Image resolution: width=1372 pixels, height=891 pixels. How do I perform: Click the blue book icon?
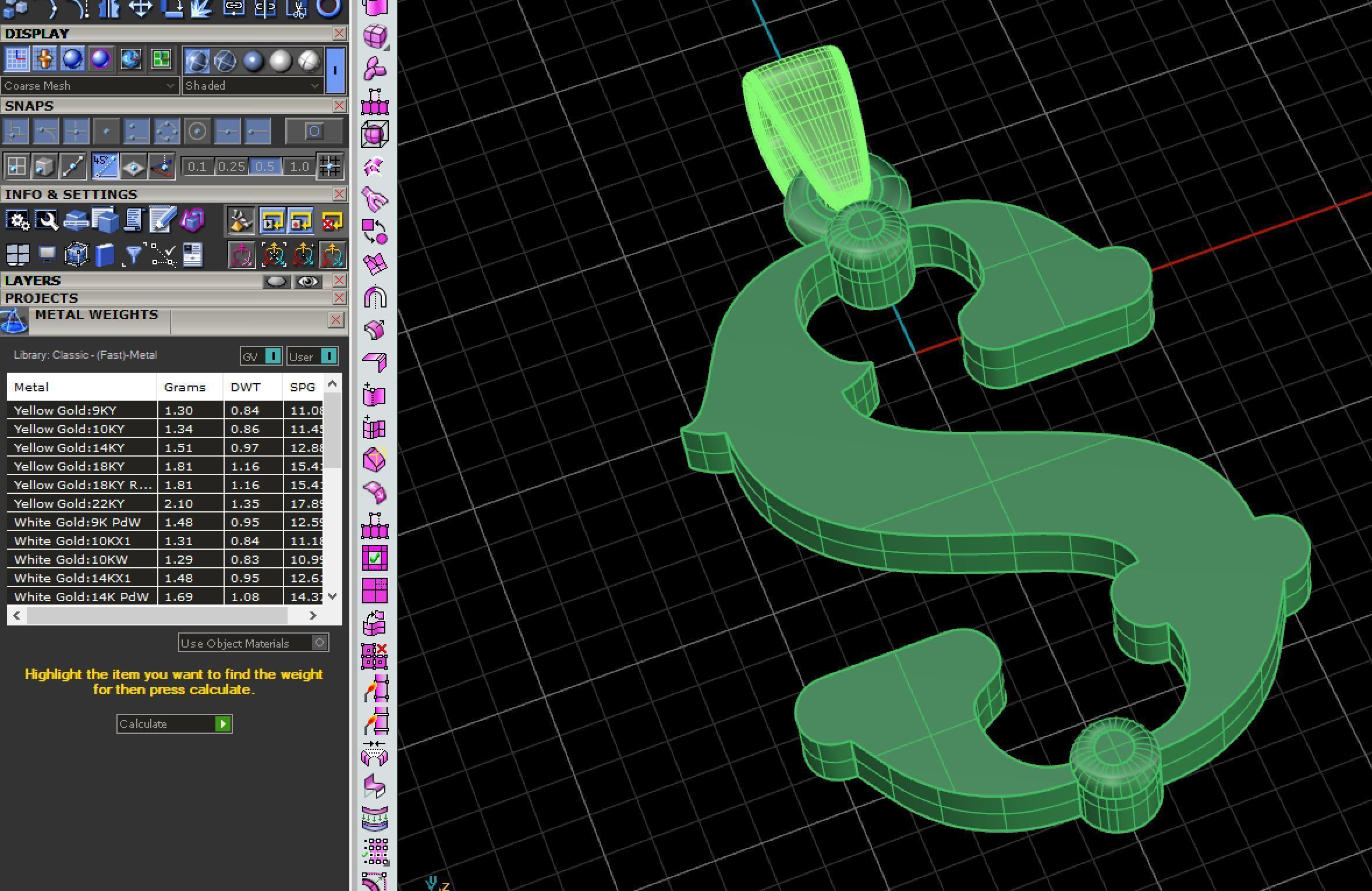(105, 255)
